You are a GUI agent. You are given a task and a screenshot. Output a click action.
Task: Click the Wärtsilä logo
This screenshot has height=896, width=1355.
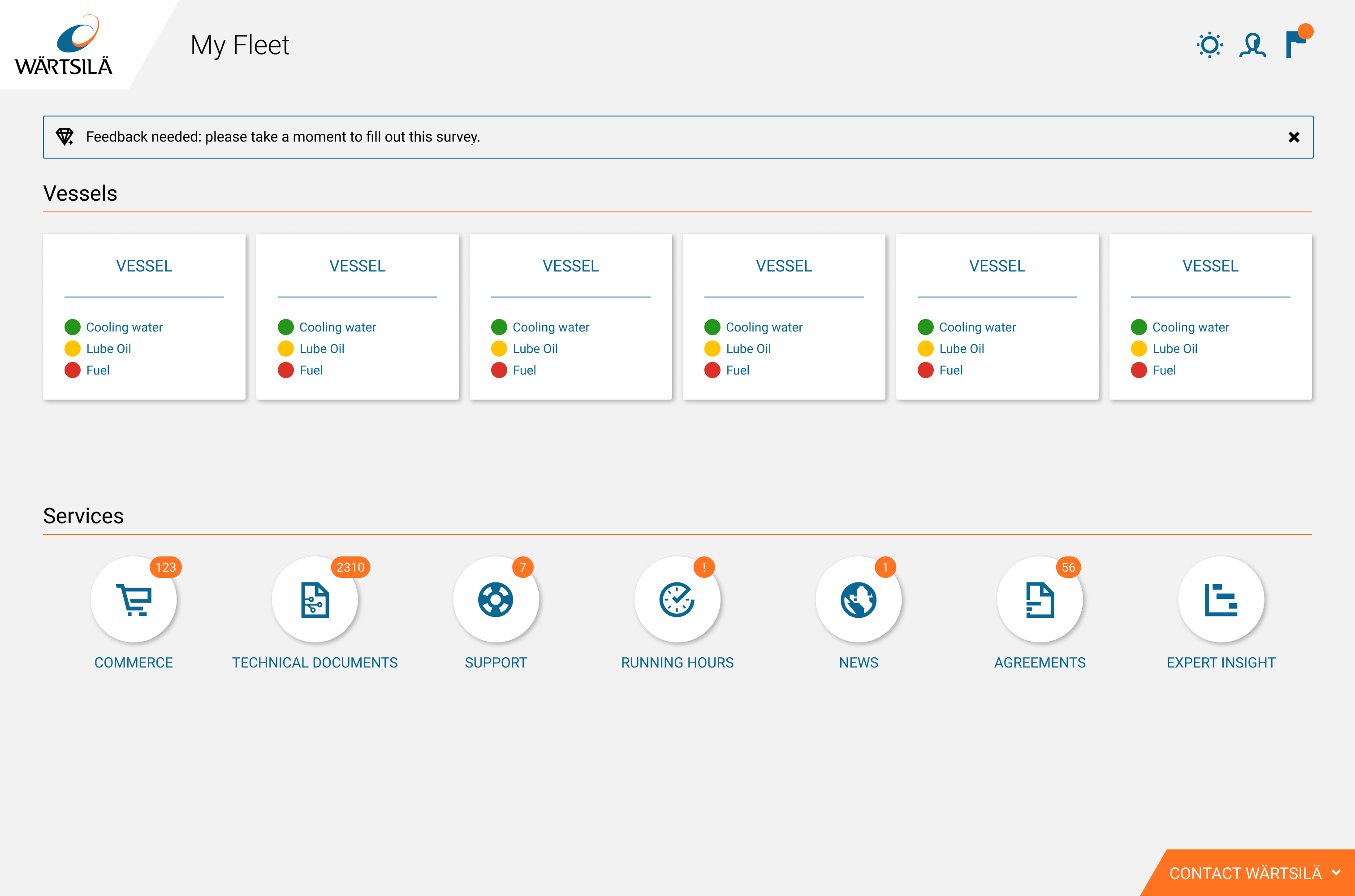(64, 45)
